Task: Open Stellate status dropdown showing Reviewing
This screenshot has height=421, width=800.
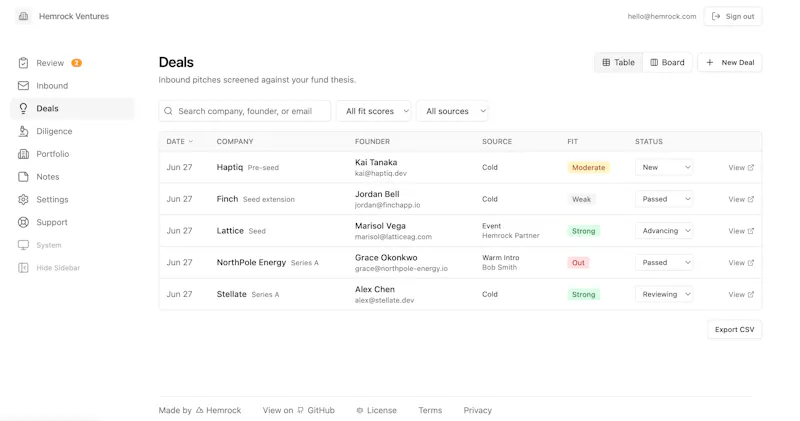Action: click(664, 294)
